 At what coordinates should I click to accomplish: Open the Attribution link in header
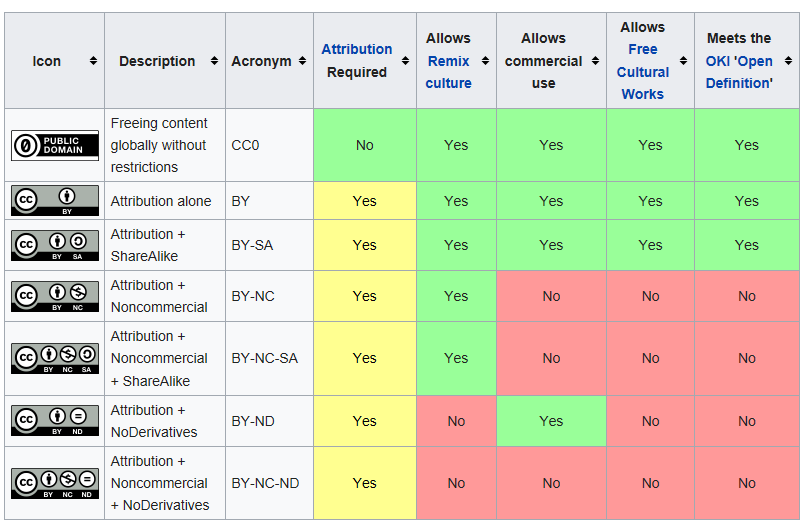[x=356, y=49]
